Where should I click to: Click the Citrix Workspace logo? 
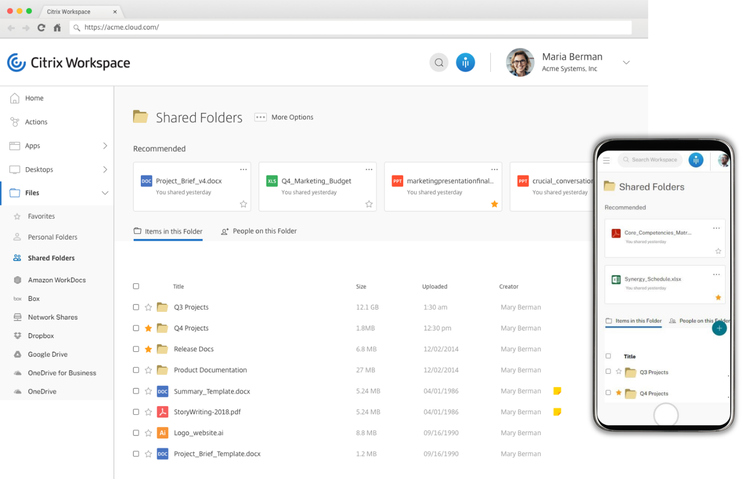pyautogui.click(x=68, y=63)
